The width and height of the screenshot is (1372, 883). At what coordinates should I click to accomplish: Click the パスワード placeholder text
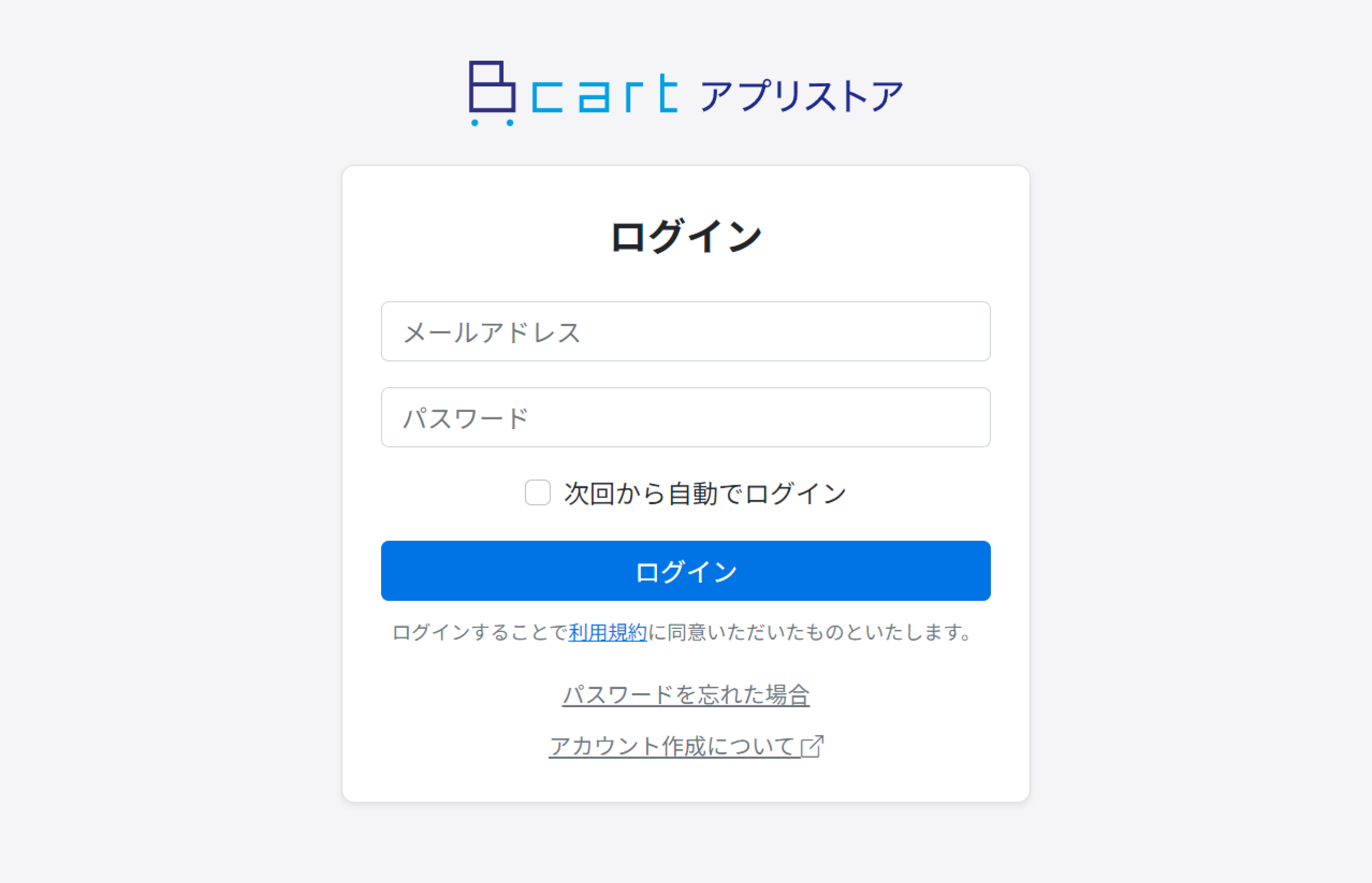point(465,419)
